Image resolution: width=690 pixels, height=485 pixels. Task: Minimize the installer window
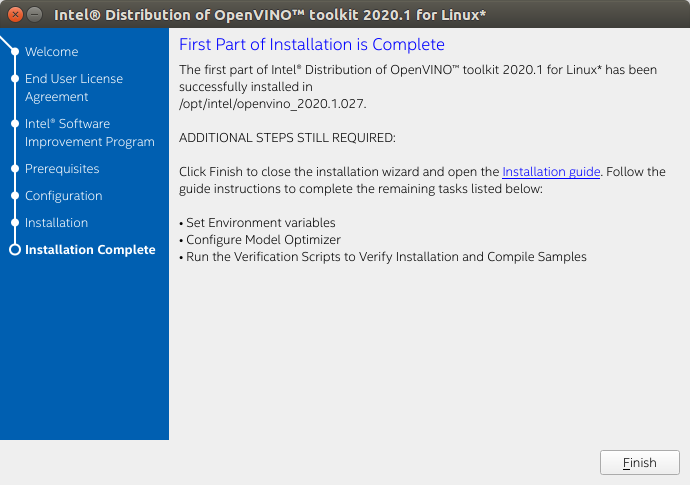(34, 15)
